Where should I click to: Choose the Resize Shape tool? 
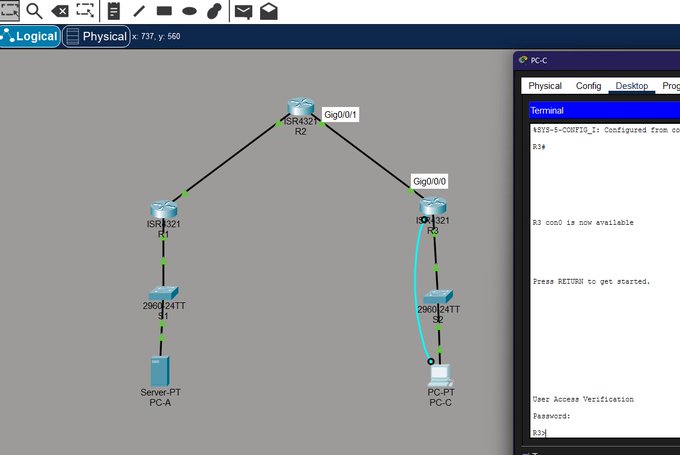[85, 10]
